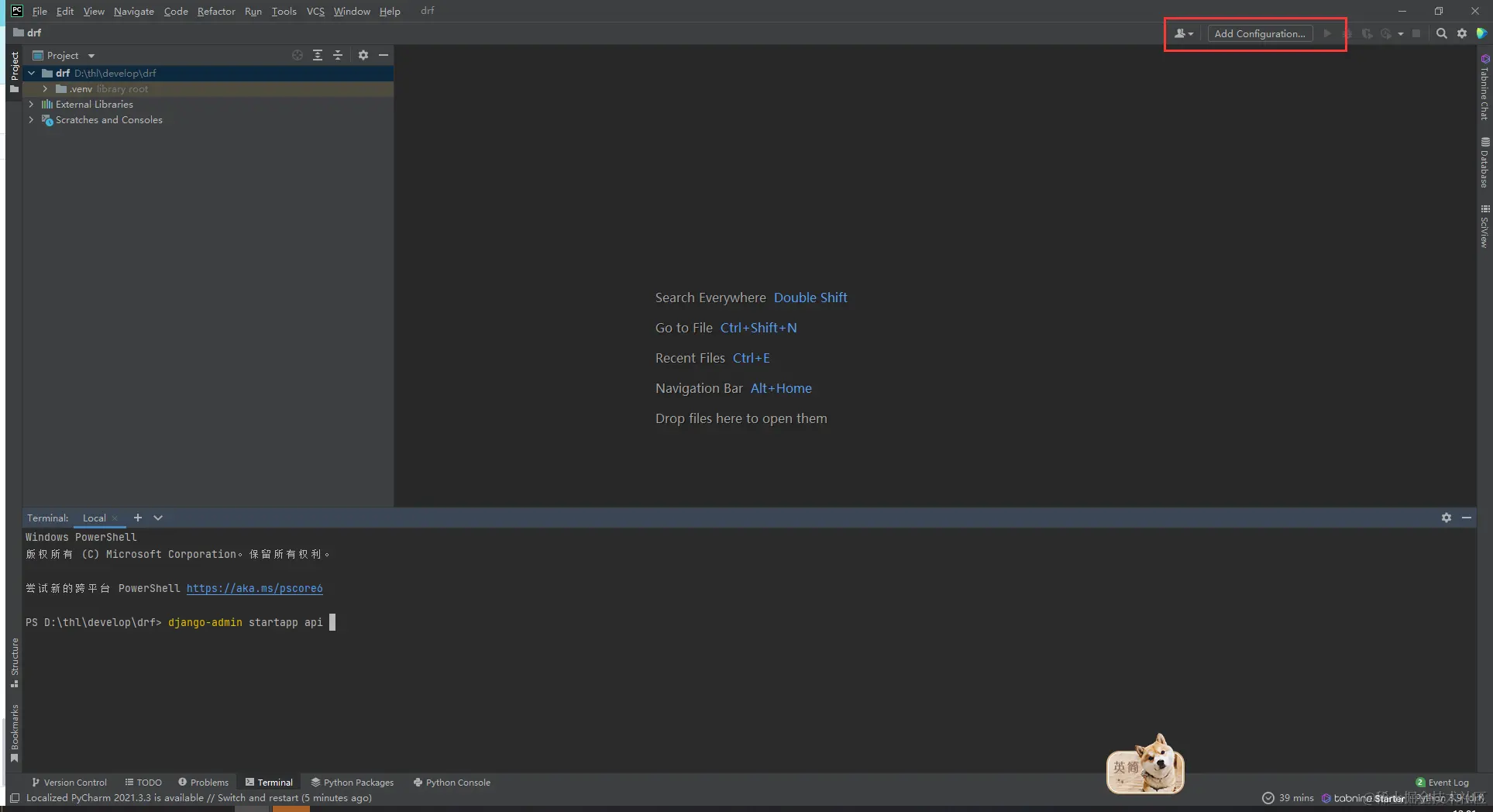Open the Refactor menu
This screenshot has height=812, width=1493.
pyautogui.click(x=216, y=11)
